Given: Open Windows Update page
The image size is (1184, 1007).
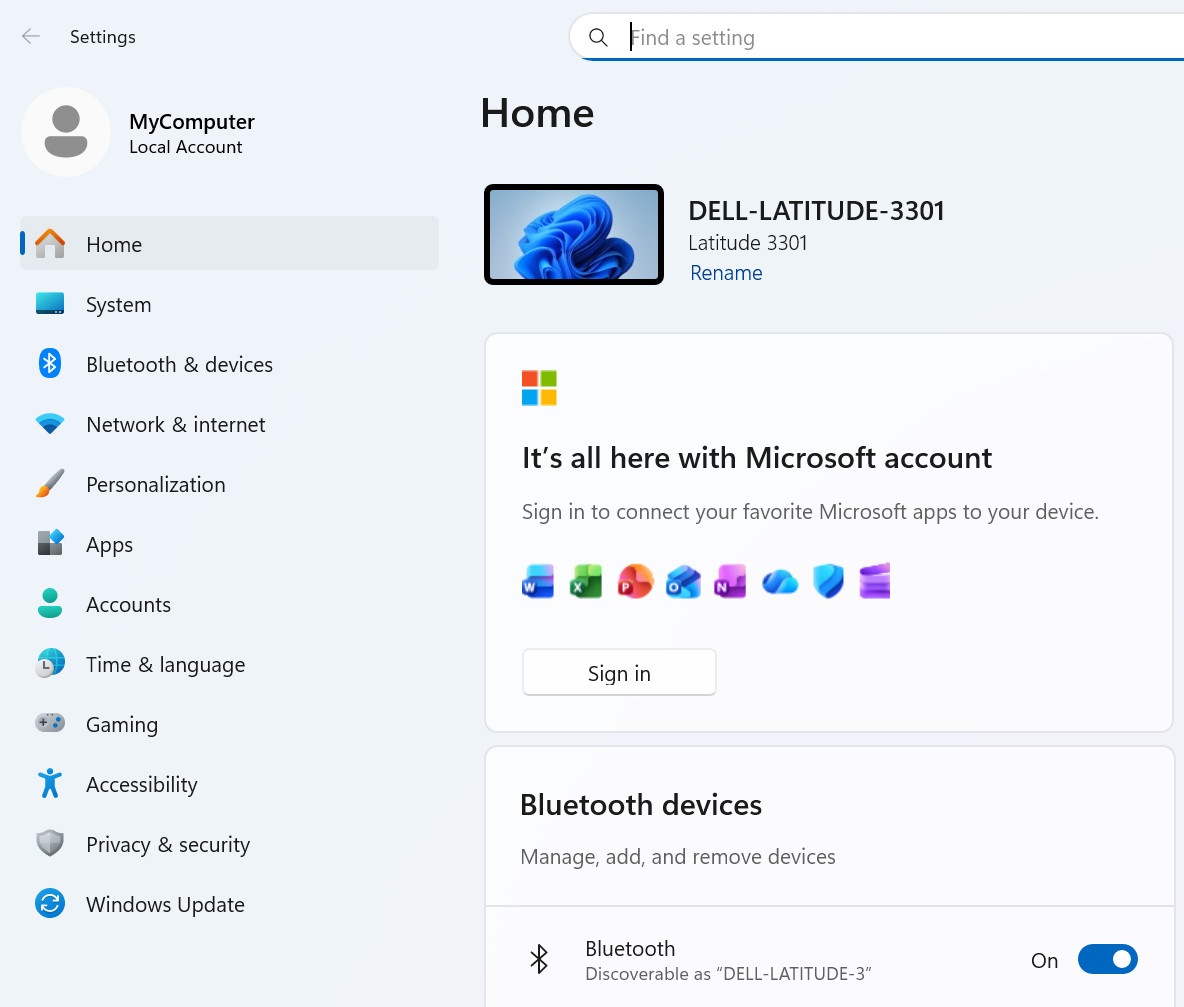Looking at the screenshot, I should pos(229,904).
